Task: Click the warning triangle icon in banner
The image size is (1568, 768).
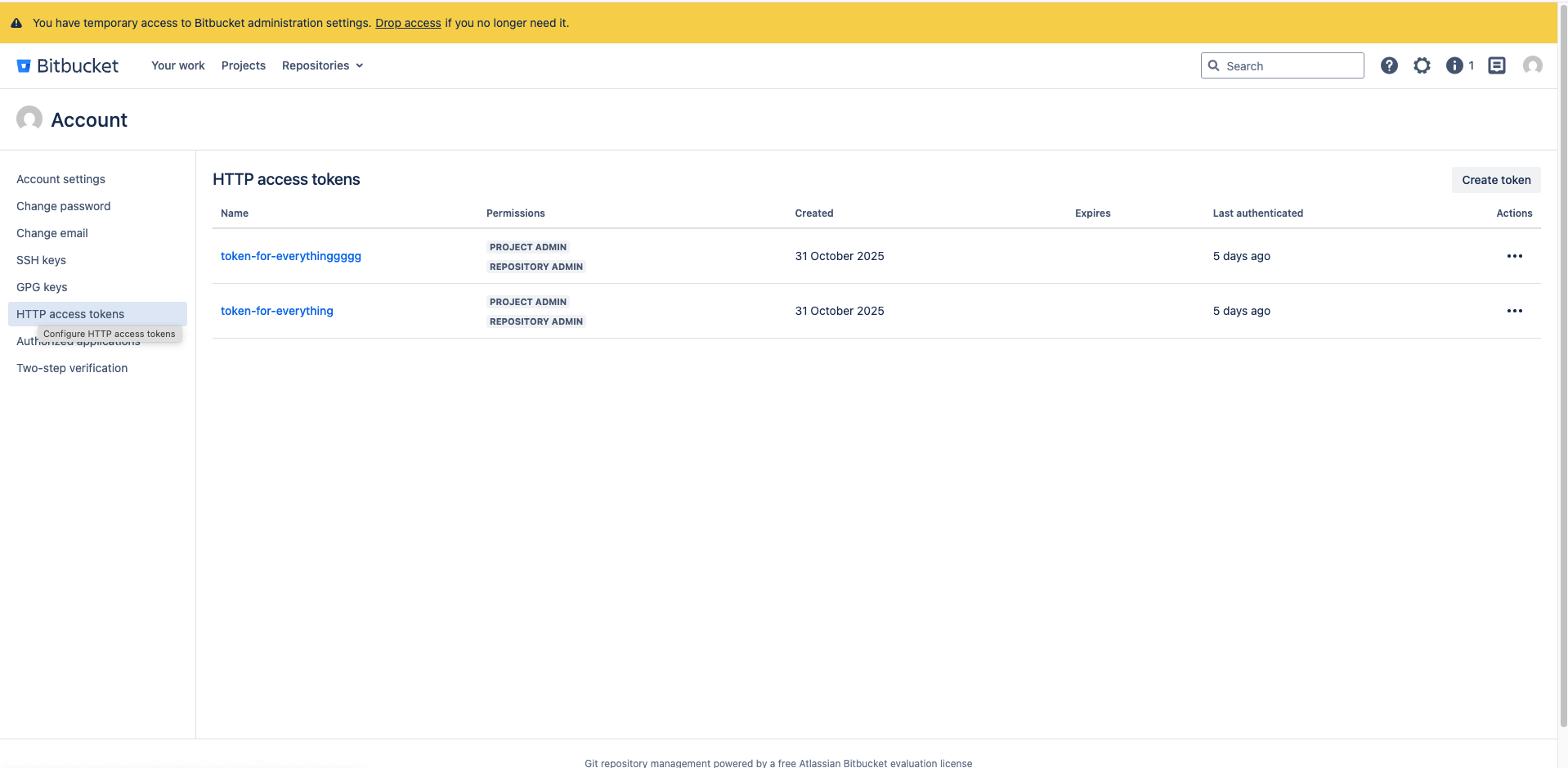Action: pyautogui.click(x=16, y=23)
